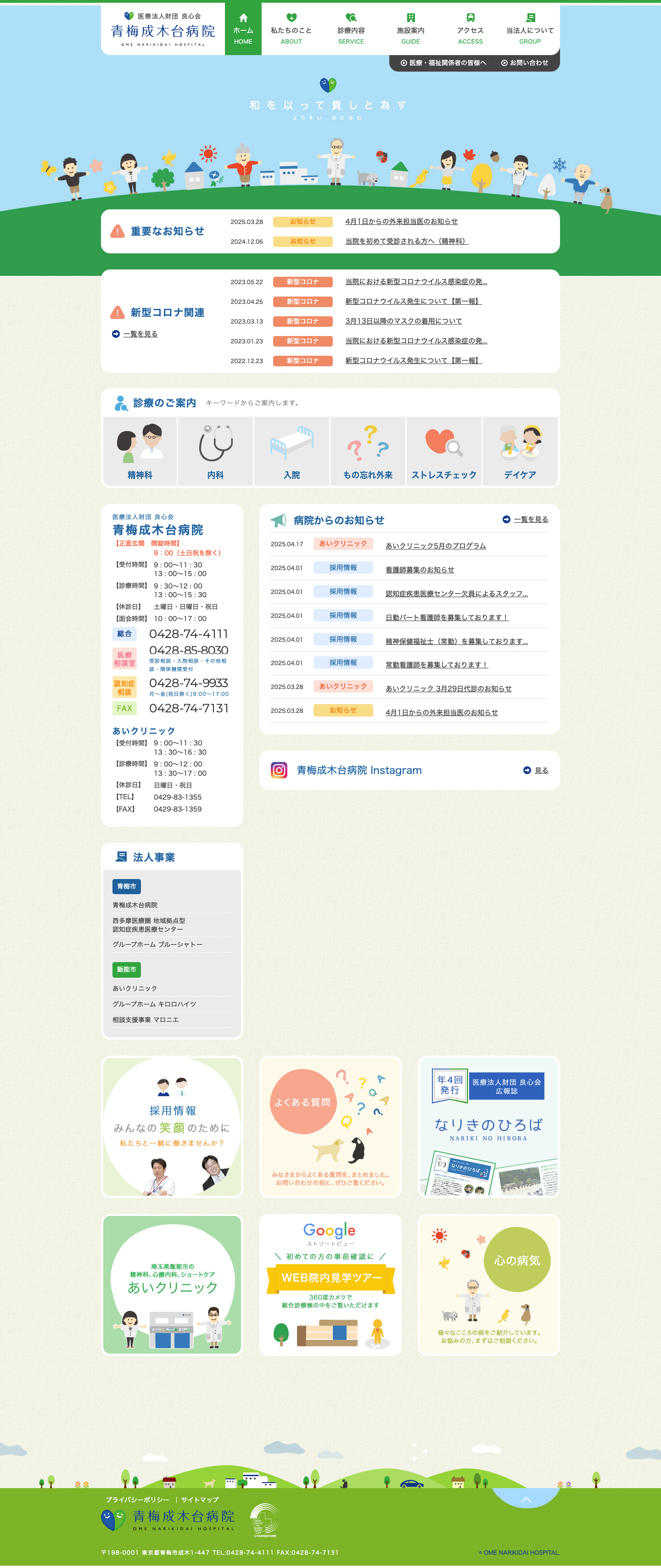Image resolution: width=661 pixels, height=1568 pixels.
Task: Follow the 医療・福祉関係者の皆様へ link
Action: pyautogui.click(x=444, y=63)
